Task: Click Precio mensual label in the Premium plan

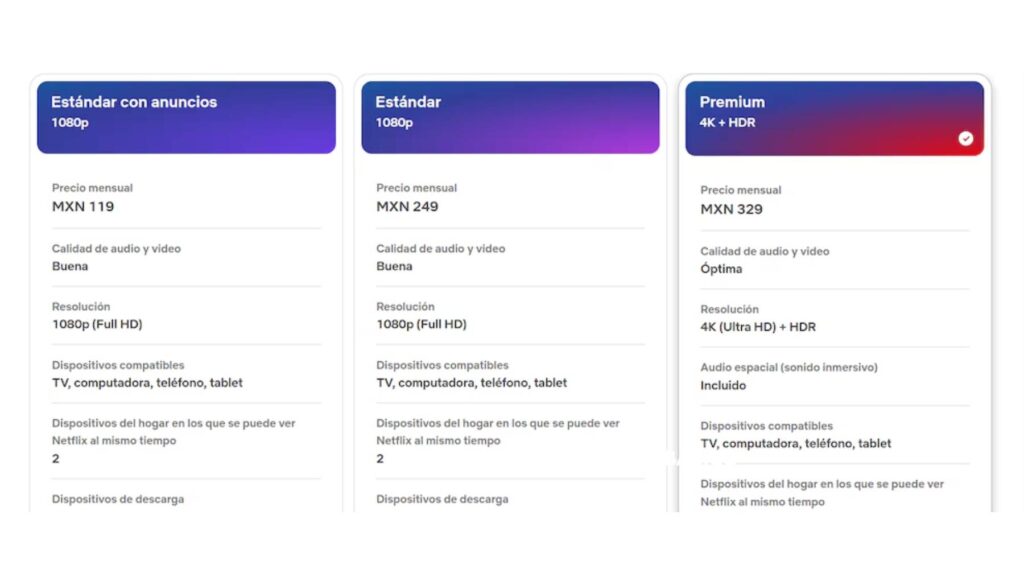Action: click(x=741, y=190)
